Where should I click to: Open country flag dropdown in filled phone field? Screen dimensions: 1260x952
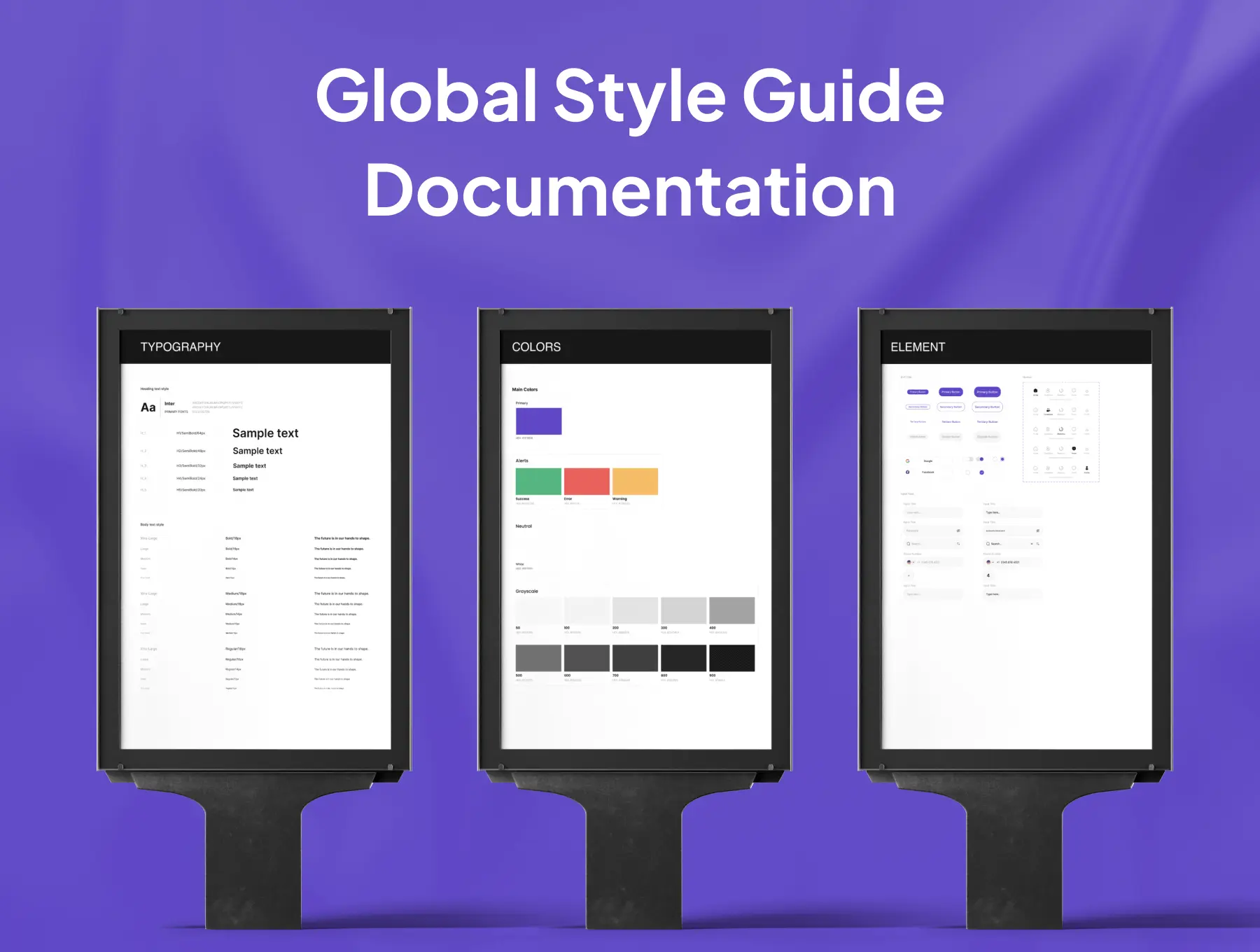tap(989, 562)
